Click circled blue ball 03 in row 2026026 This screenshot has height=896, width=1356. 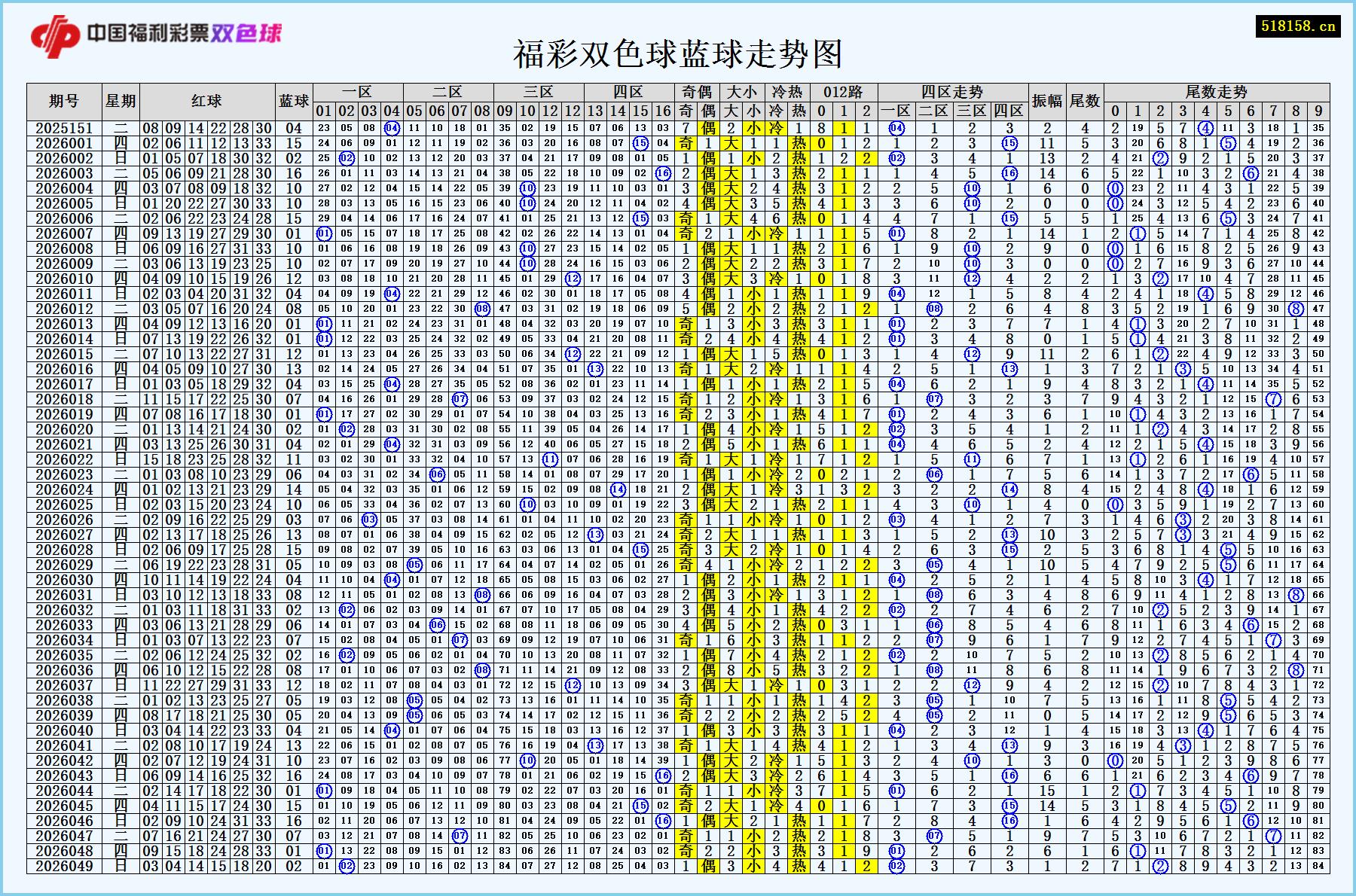pyautogui.click(x=369, y=520)
